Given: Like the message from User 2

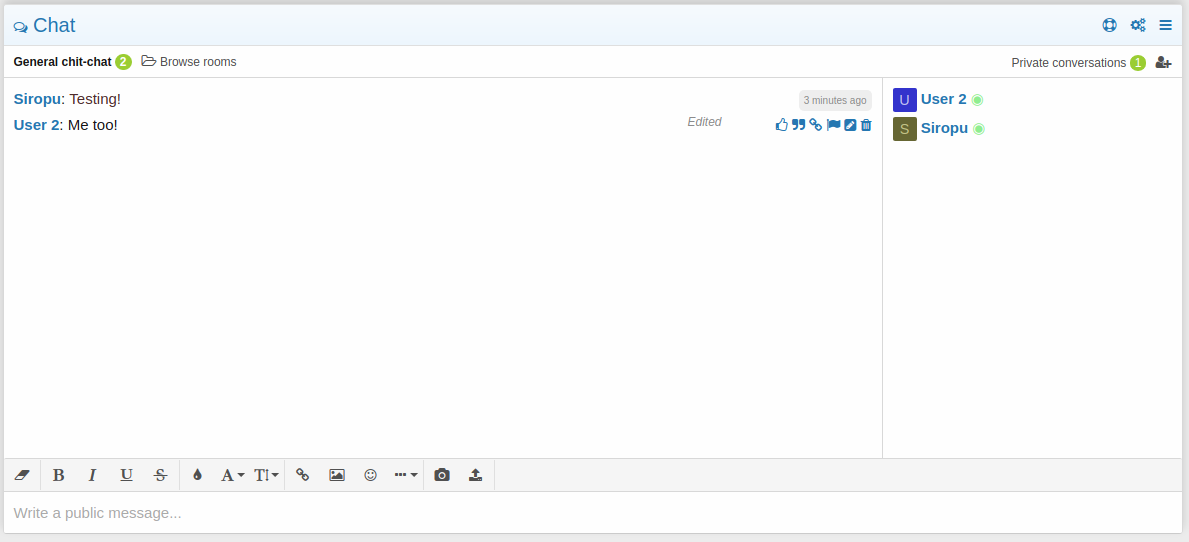Looking at the screenshot, I should 782,125.
